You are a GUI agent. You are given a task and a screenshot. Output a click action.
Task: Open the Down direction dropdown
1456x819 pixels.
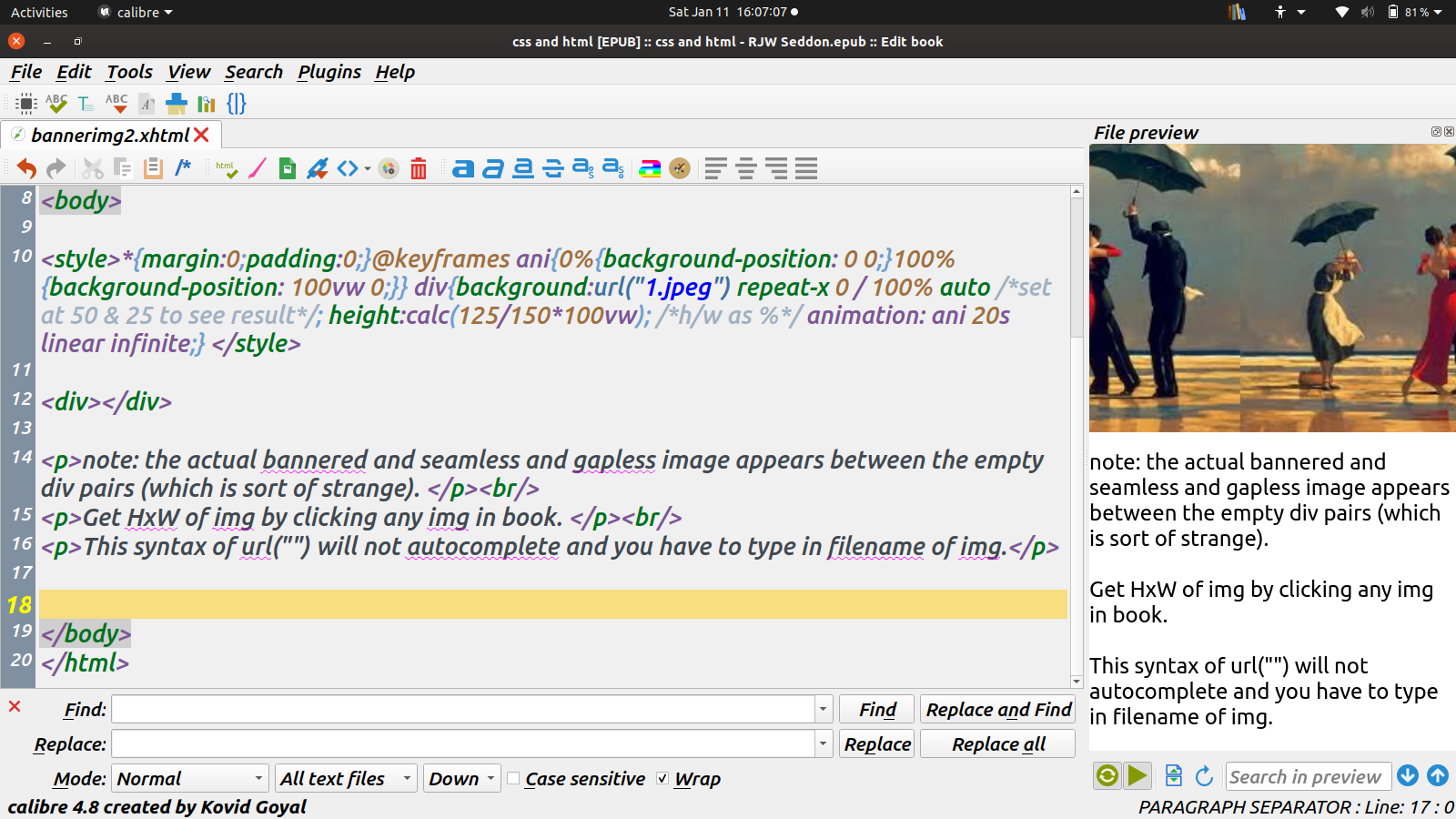click(462, 779)
